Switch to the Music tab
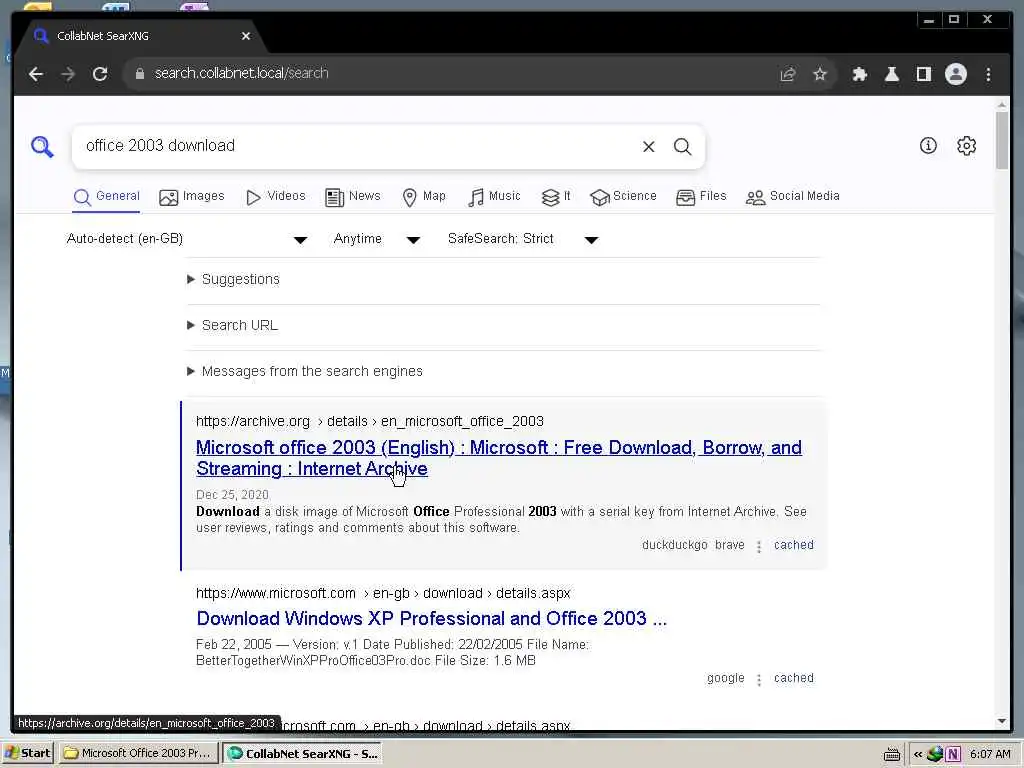 494,197
